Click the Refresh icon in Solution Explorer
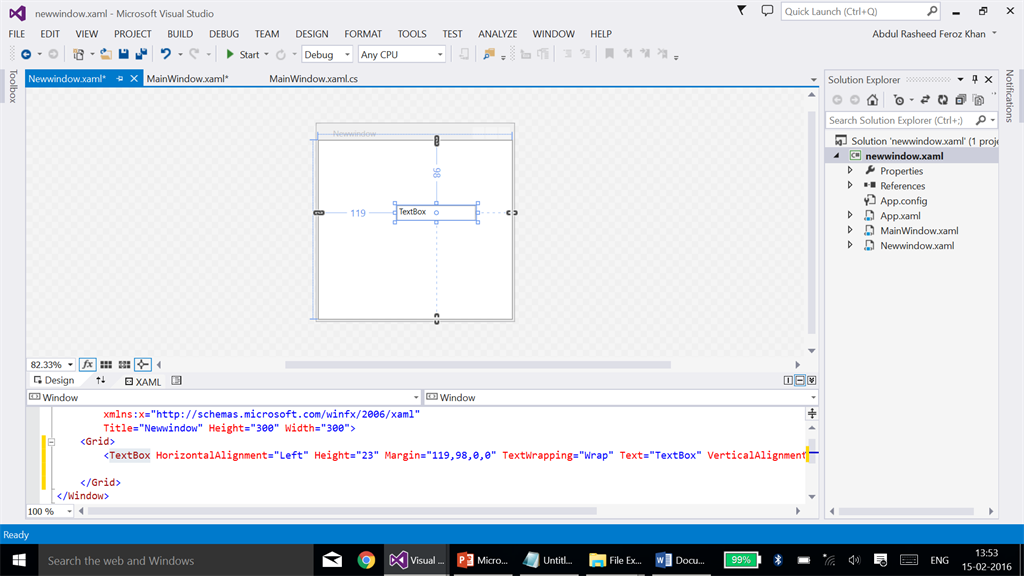 coord(943,100)
